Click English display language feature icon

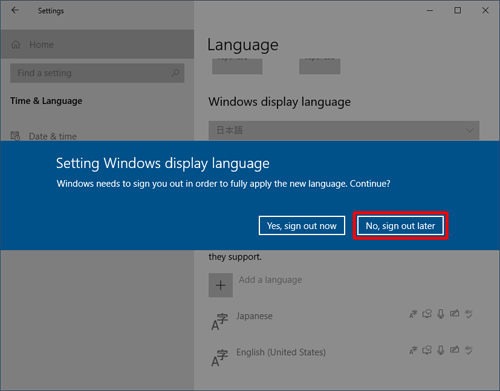pos(413,350)
